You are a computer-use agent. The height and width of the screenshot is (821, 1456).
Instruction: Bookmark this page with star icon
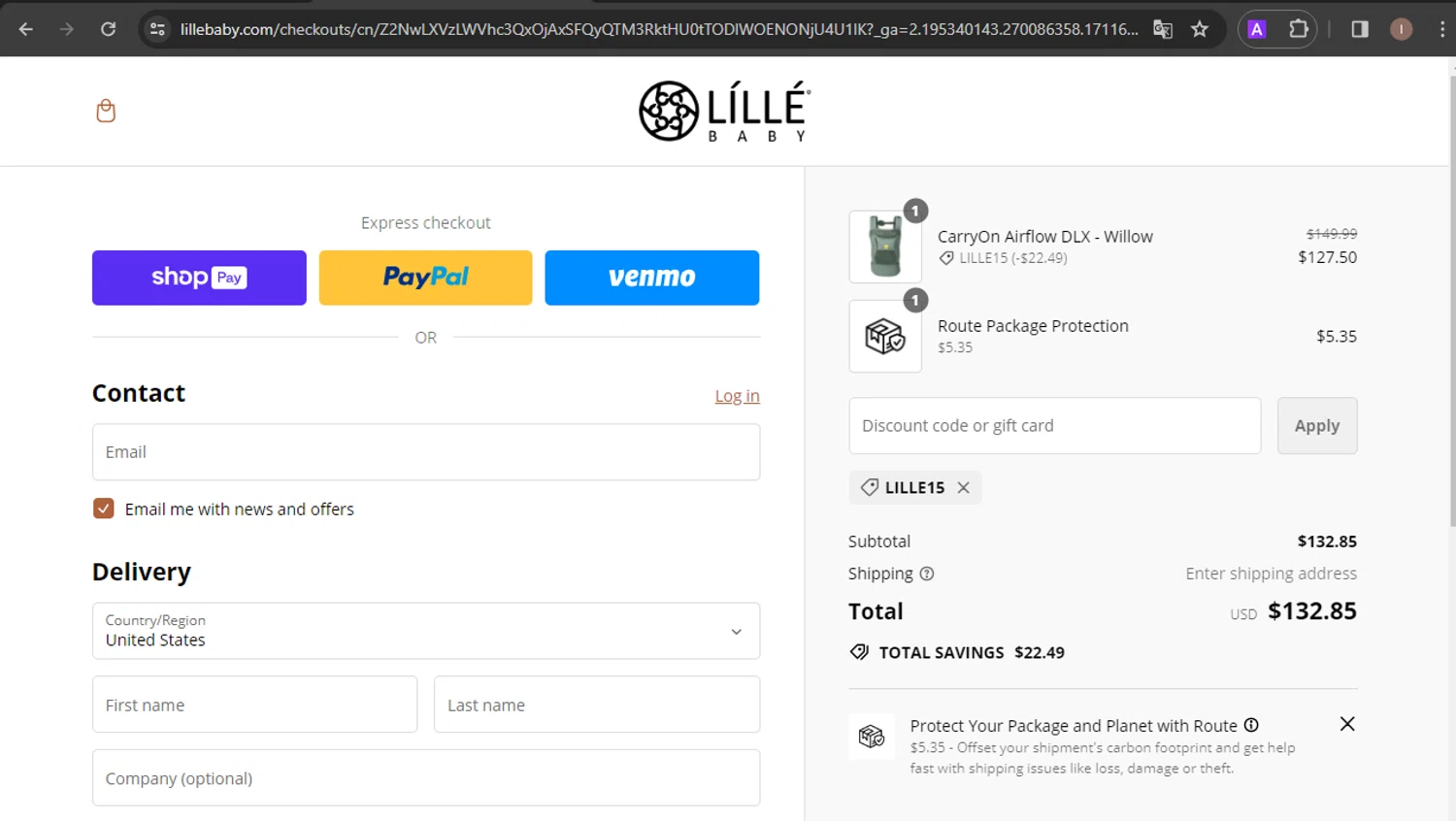1200,29
